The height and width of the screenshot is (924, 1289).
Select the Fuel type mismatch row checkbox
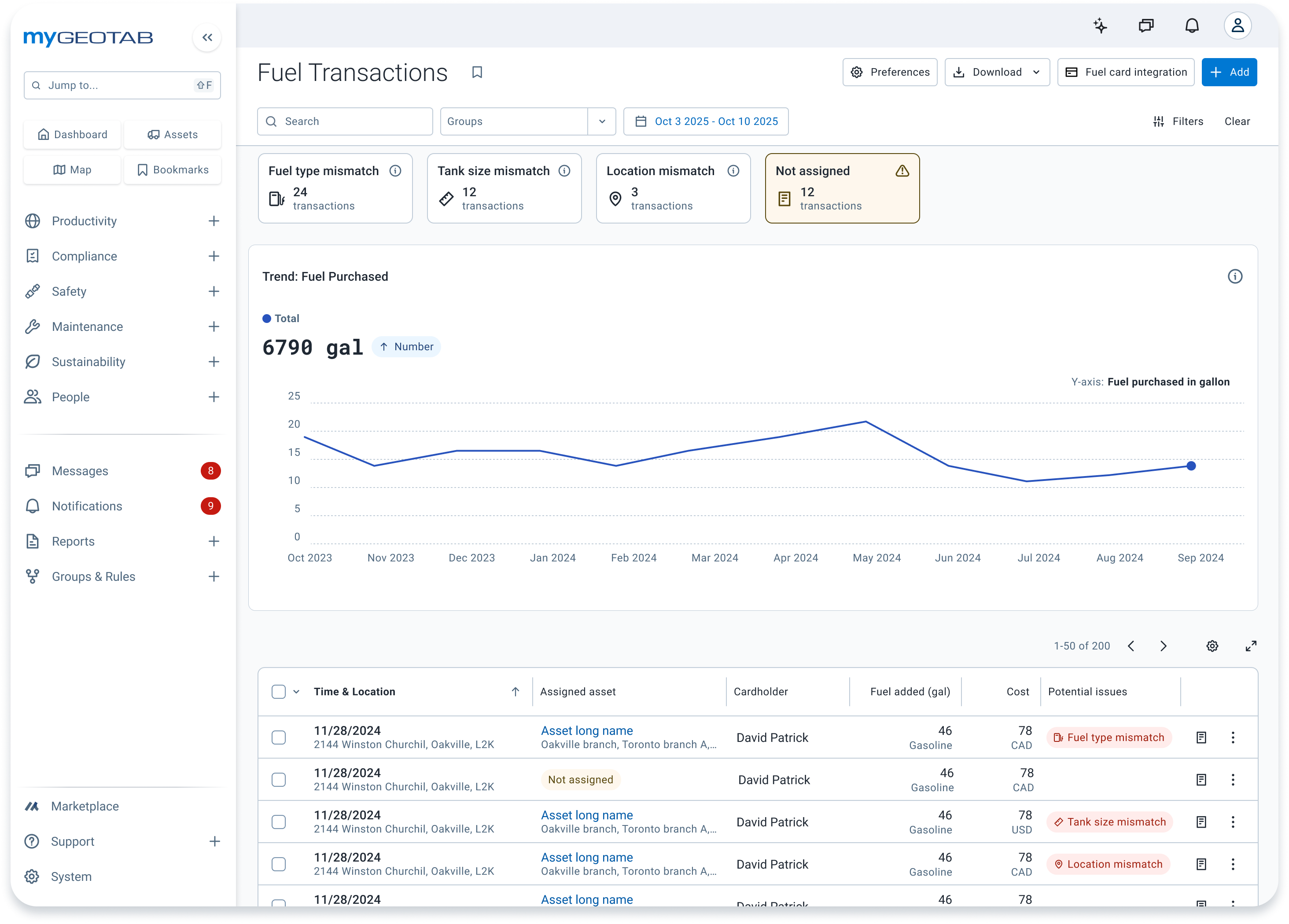click(279, 738)
